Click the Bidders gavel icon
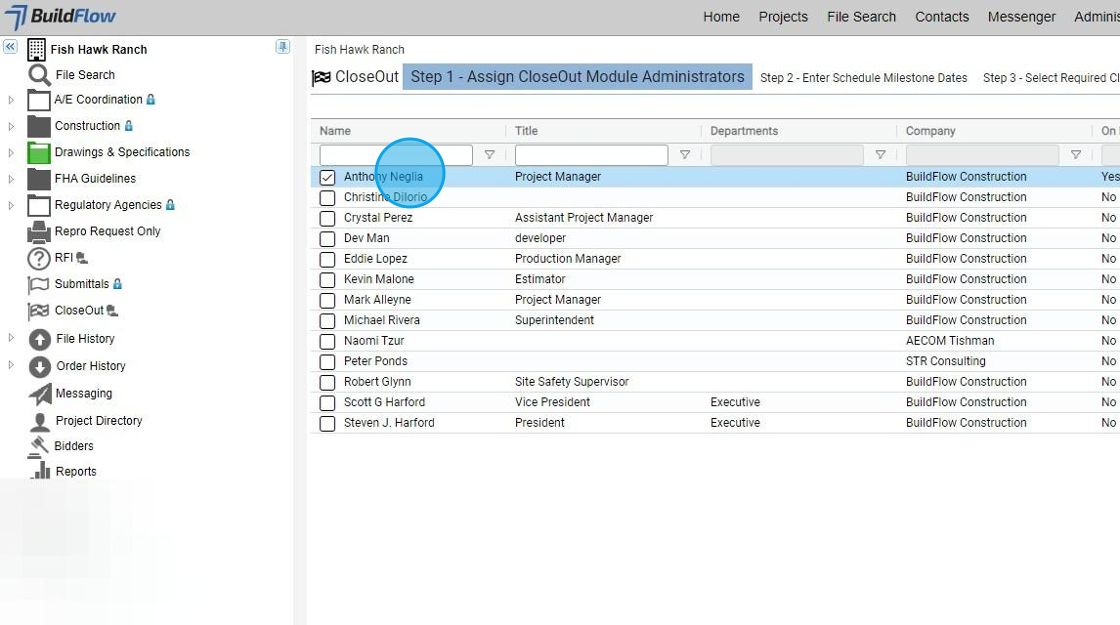This screenshot has height=625, width=1120. point(39,446)
